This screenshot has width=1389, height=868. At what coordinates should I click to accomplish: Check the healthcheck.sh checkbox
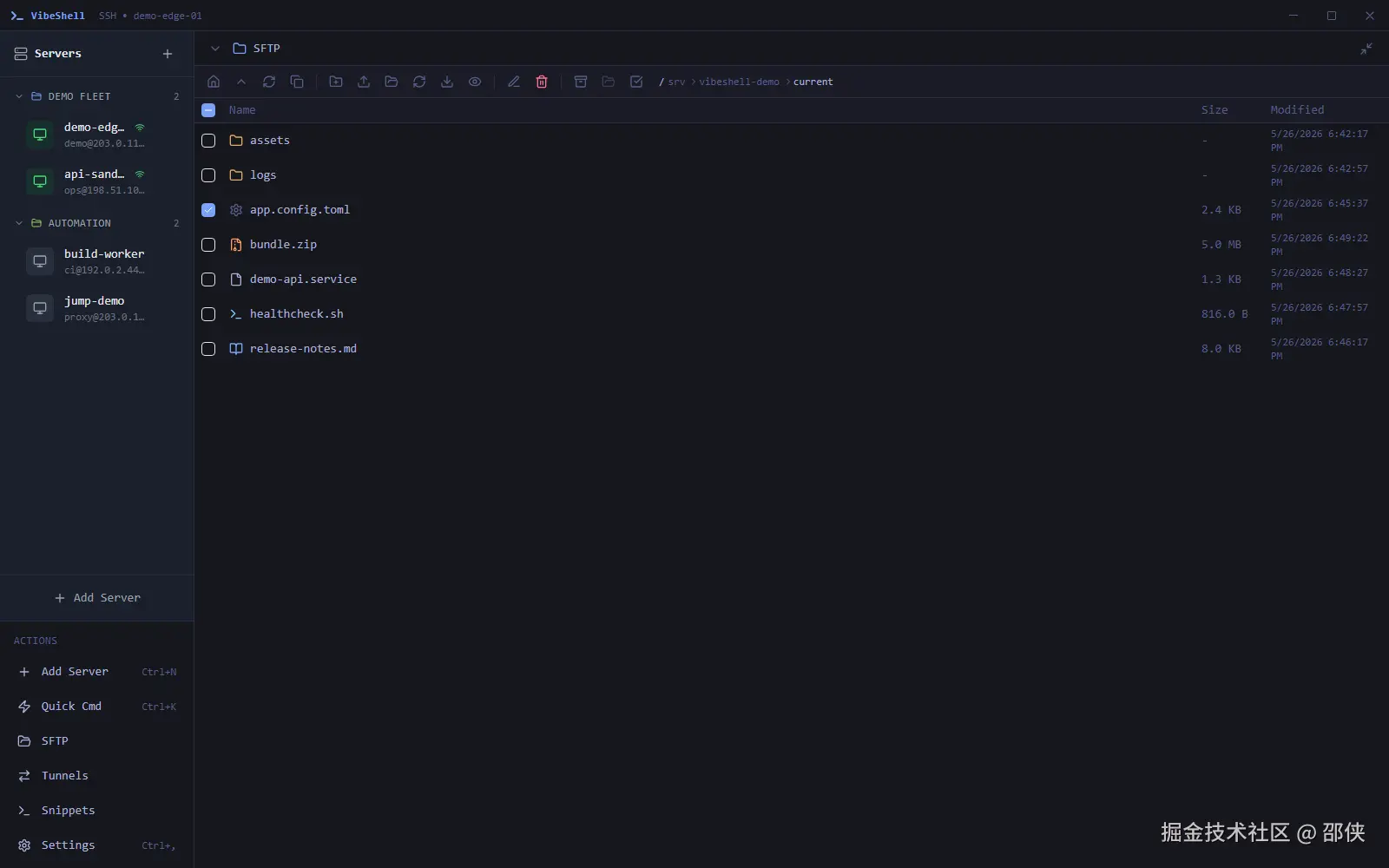coord(208,314)
